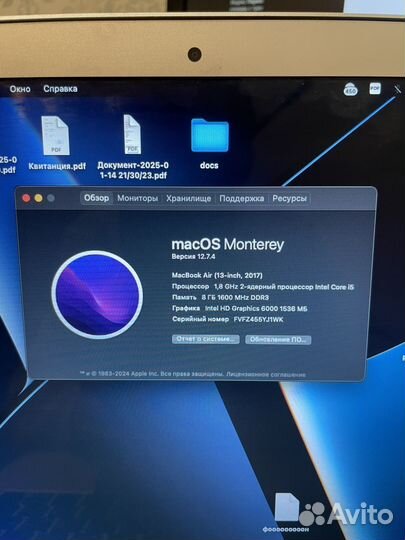The width and height of the screenshot is (405, 540).
Task: Select the Документ-2025-01-14 PDF file icon
Action: 132,134
